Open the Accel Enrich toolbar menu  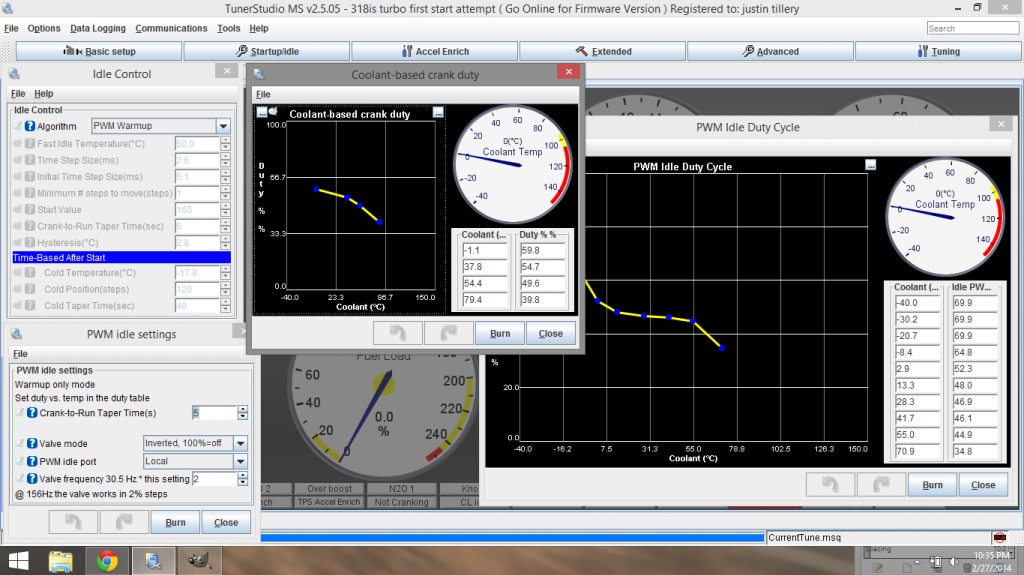point(435,51)
